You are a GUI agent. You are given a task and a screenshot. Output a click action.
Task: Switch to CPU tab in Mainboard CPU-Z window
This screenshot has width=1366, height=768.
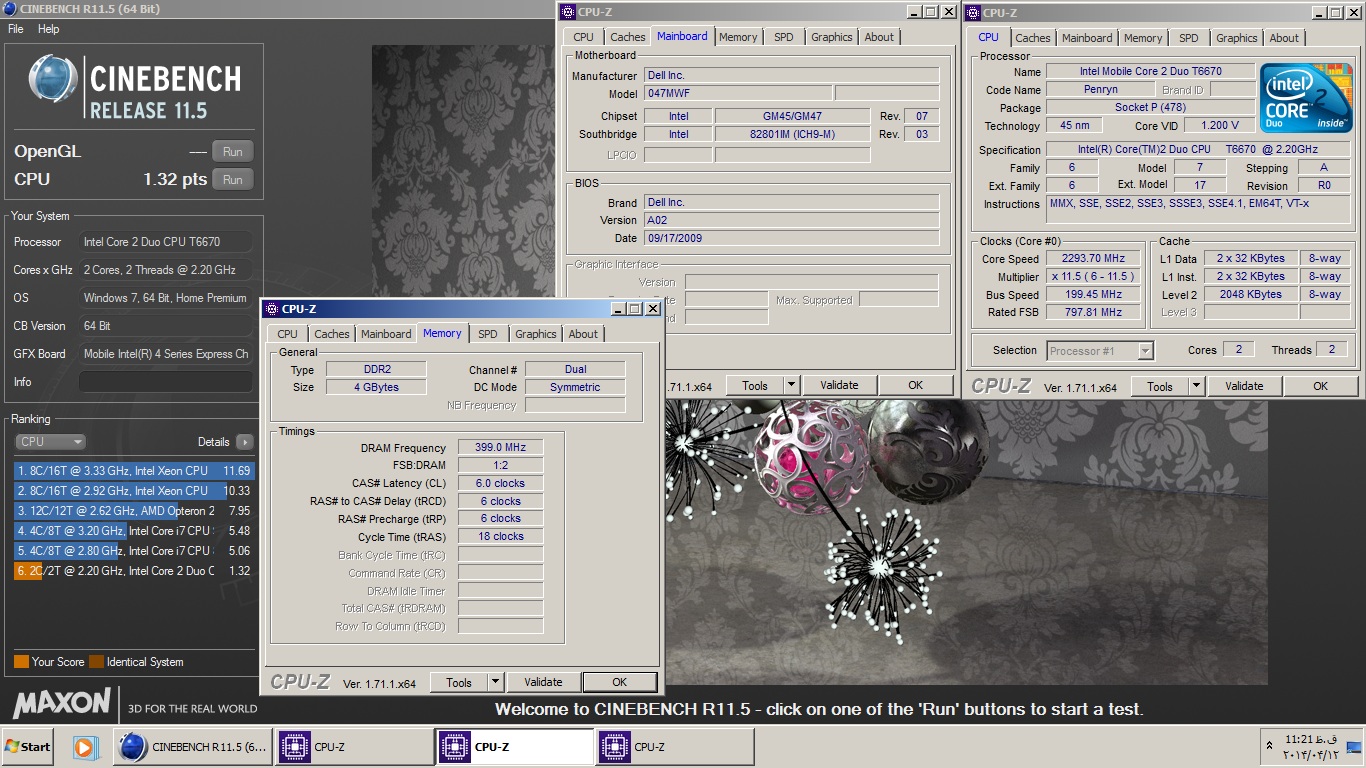click(x=583, y=37)
